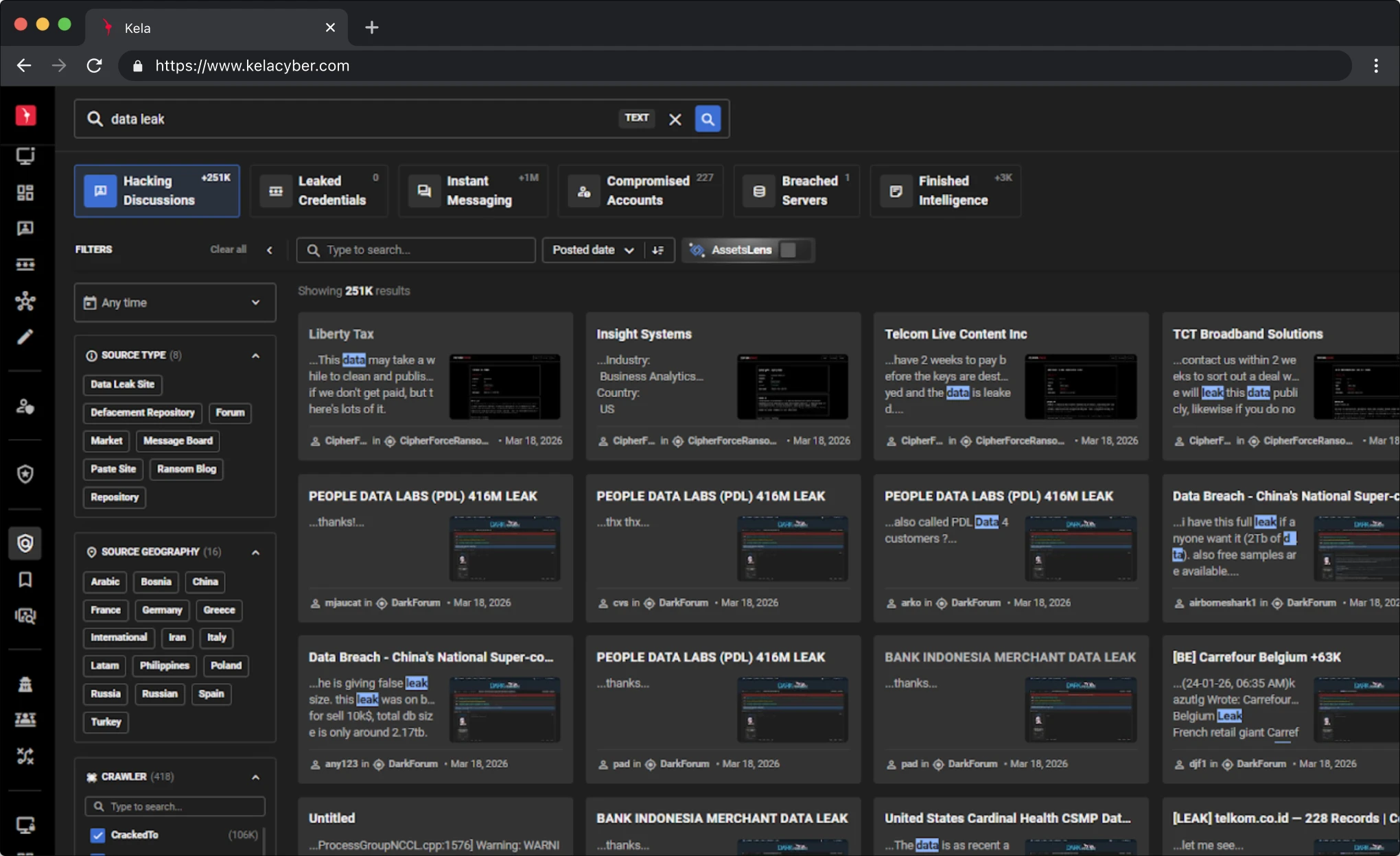Click the Crawler search input field
The image size is (1400, 856).
click(x=175, y=807)
